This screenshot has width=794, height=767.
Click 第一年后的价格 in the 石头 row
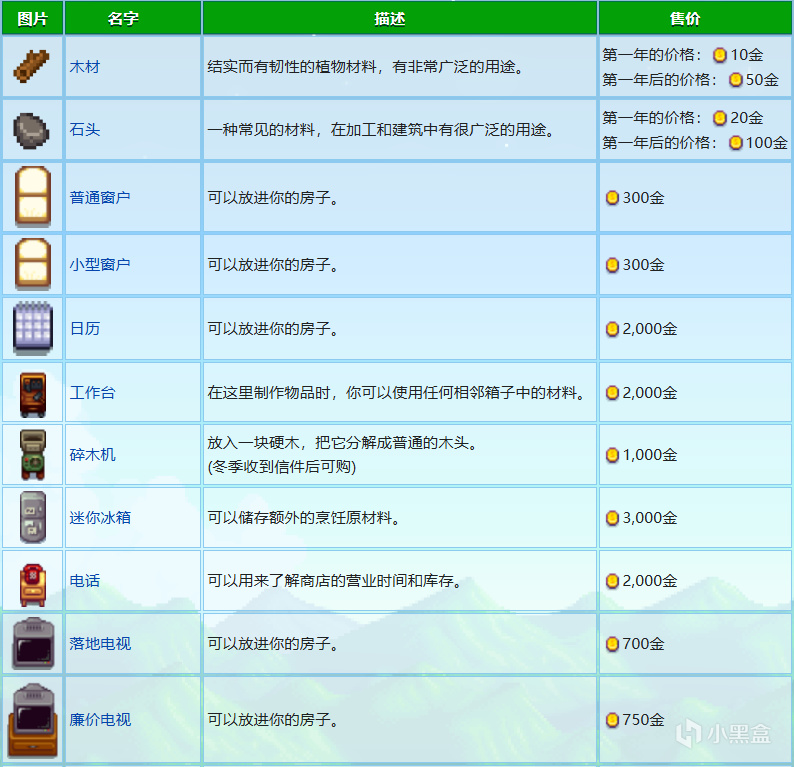pyautogui.click(x=659, y=143)
